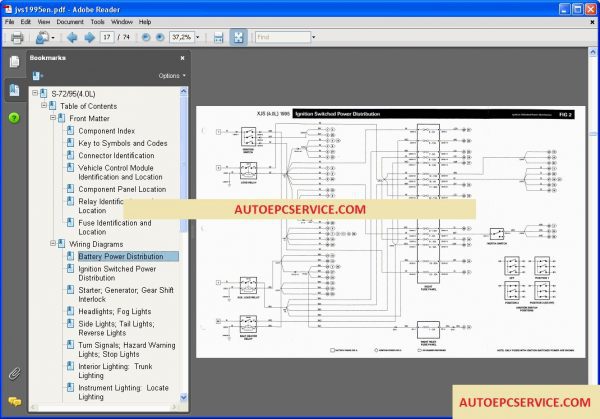
Task: Click the green help question icon
Action: (x=14, y=118)
